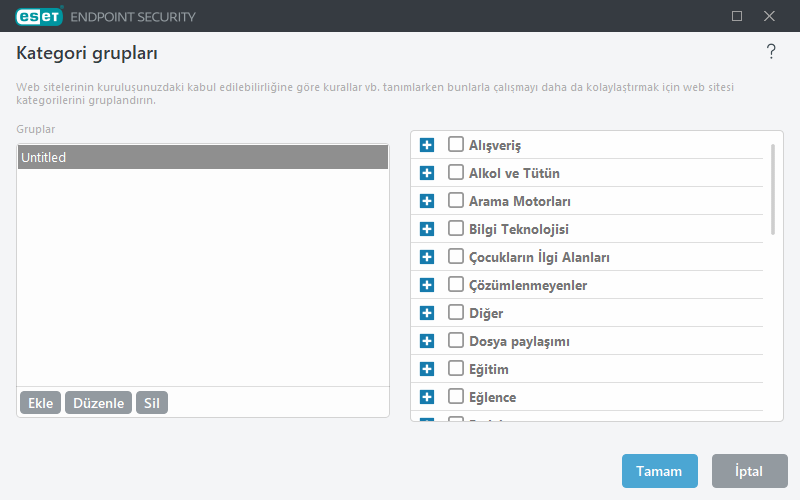Click plus icon beside Eğitim
800x500 pixels.
[427, 369]
